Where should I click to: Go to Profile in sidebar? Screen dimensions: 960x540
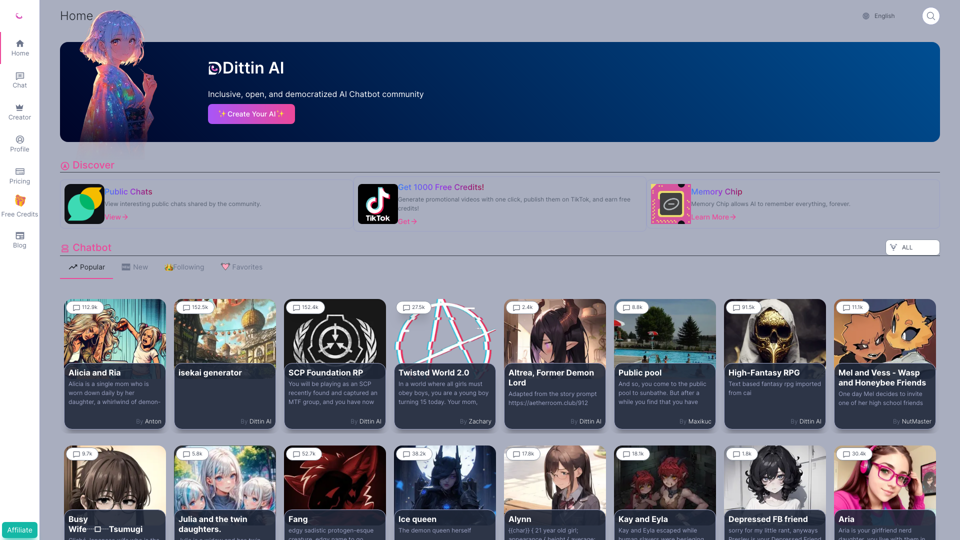pos(20,143)
